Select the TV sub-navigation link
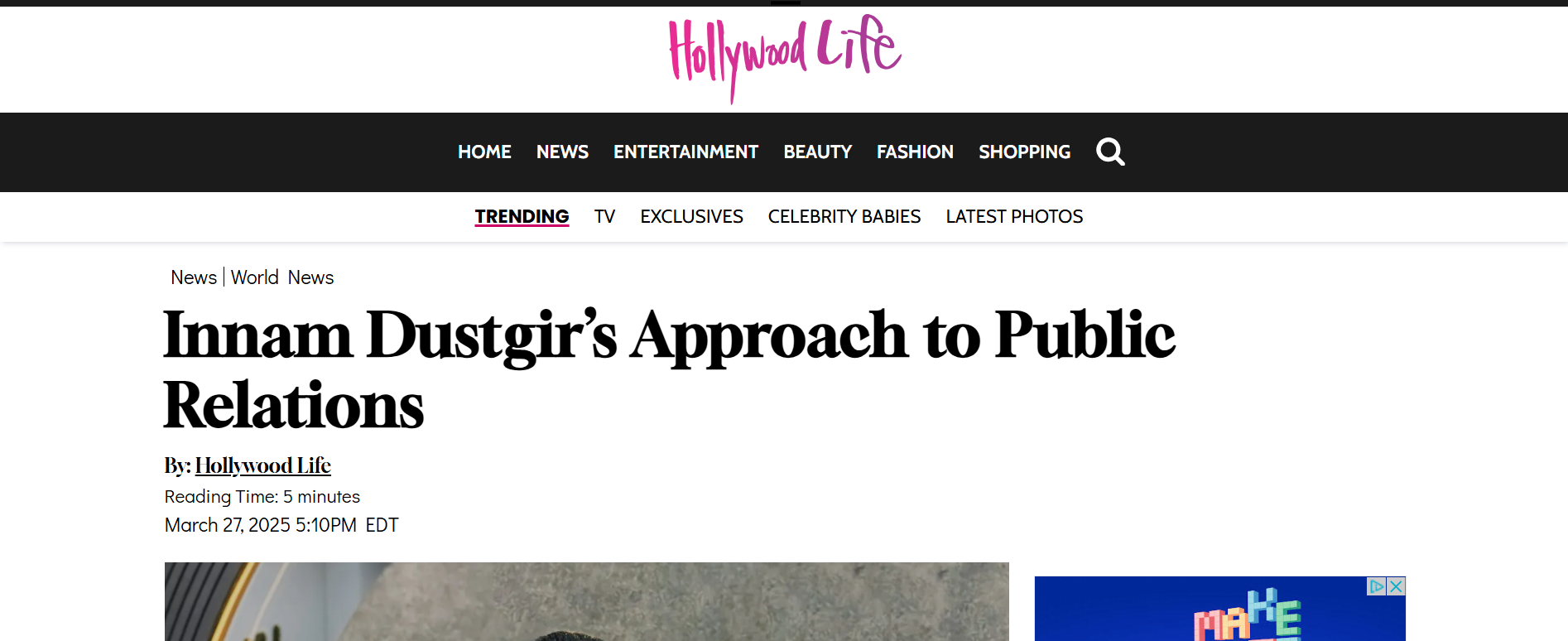This screenshot has width=1568, height=641. click(604, 216)
